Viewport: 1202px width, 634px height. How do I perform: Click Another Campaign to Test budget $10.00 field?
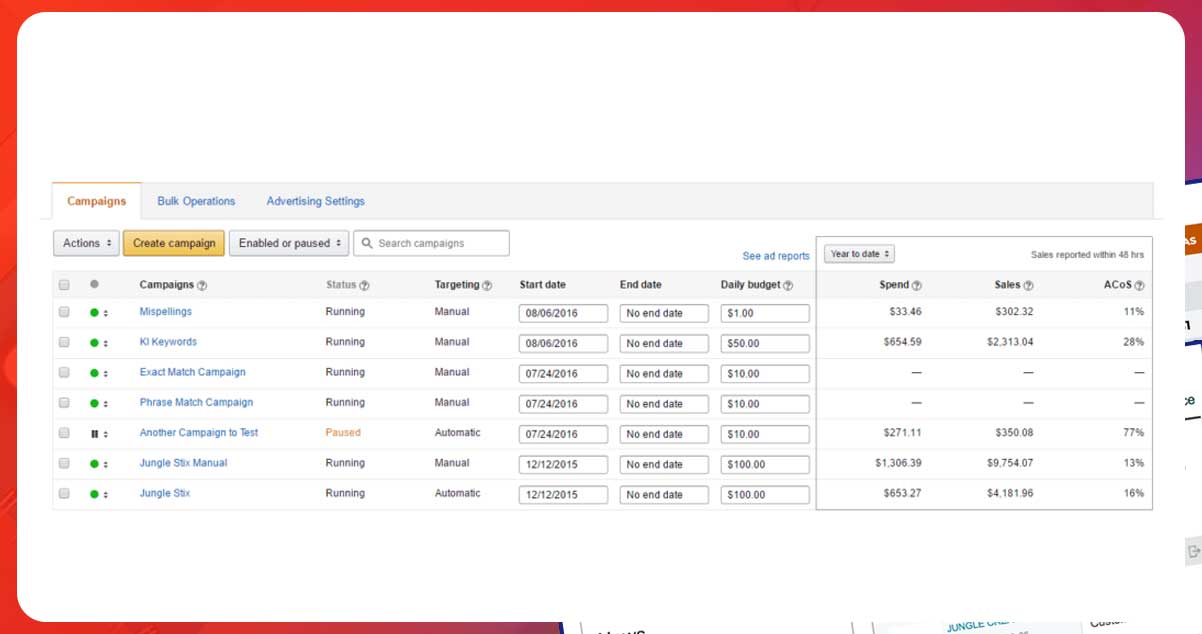[x=765, y=434]
